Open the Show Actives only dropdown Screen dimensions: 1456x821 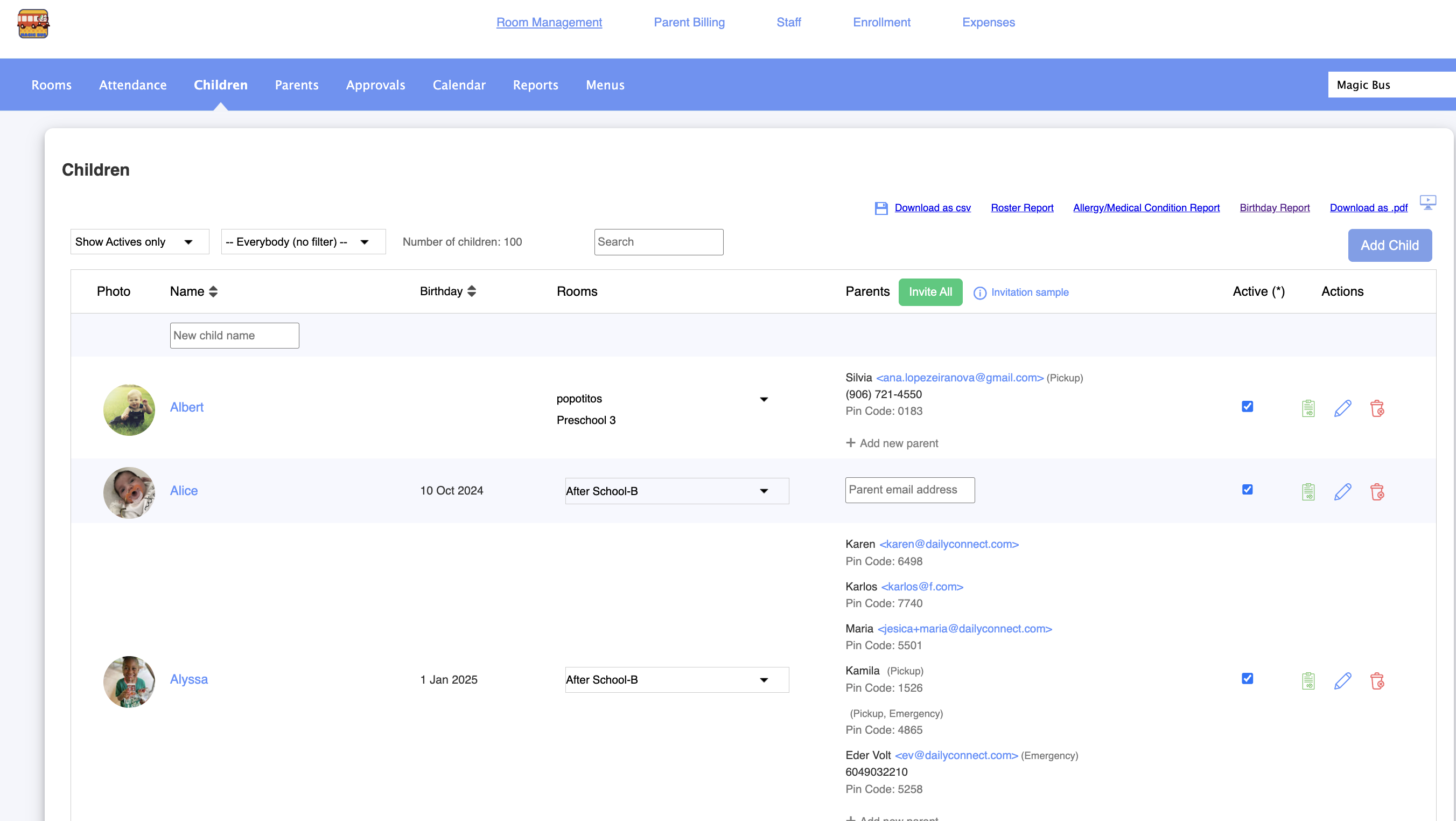coord(139,242)
